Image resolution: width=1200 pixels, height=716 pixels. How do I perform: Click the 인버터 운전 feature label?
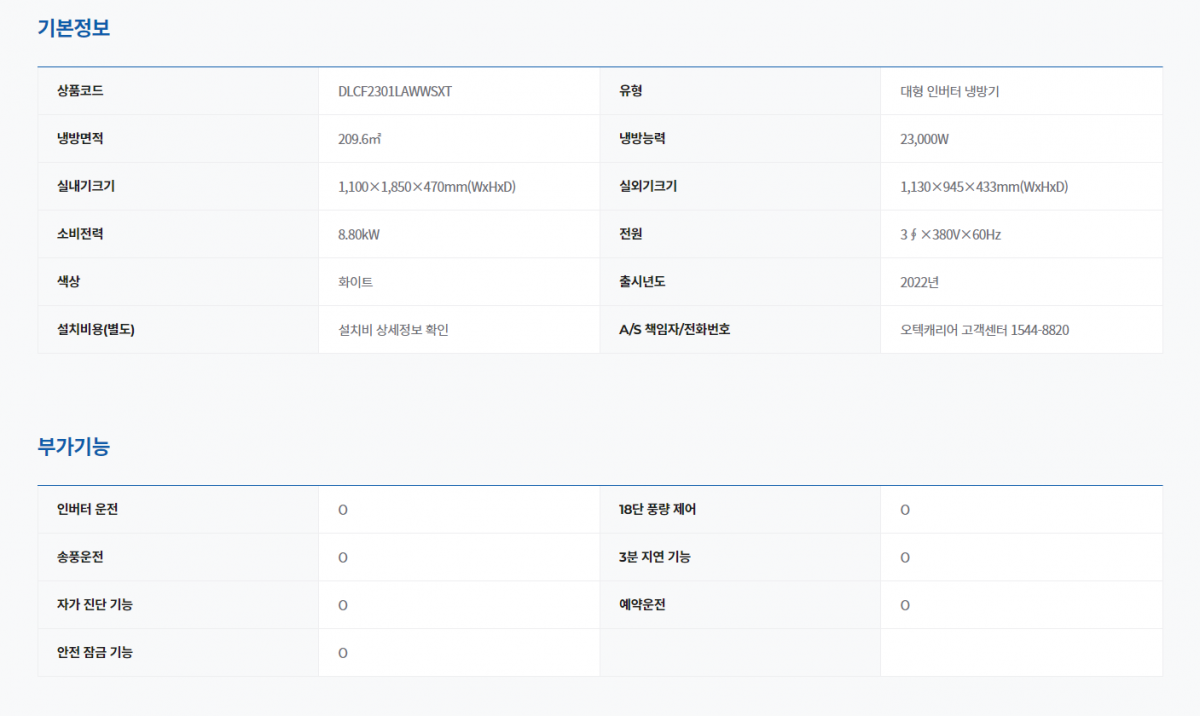point(88,509)
